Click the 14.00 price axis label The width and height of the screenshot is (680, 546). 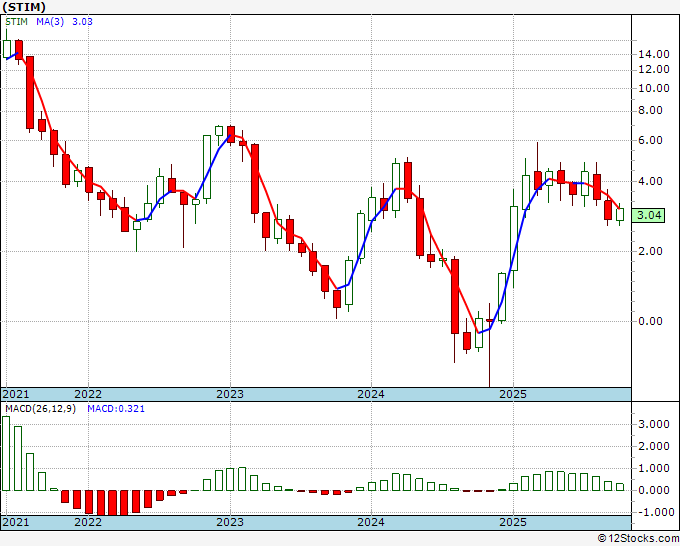[x=654, y=54]
